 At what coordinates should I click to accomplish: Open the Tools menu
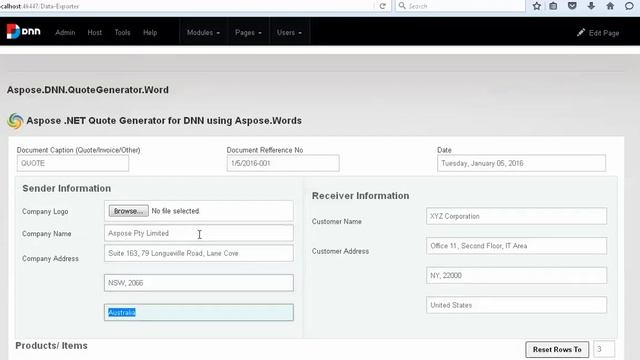pos(122,32)
